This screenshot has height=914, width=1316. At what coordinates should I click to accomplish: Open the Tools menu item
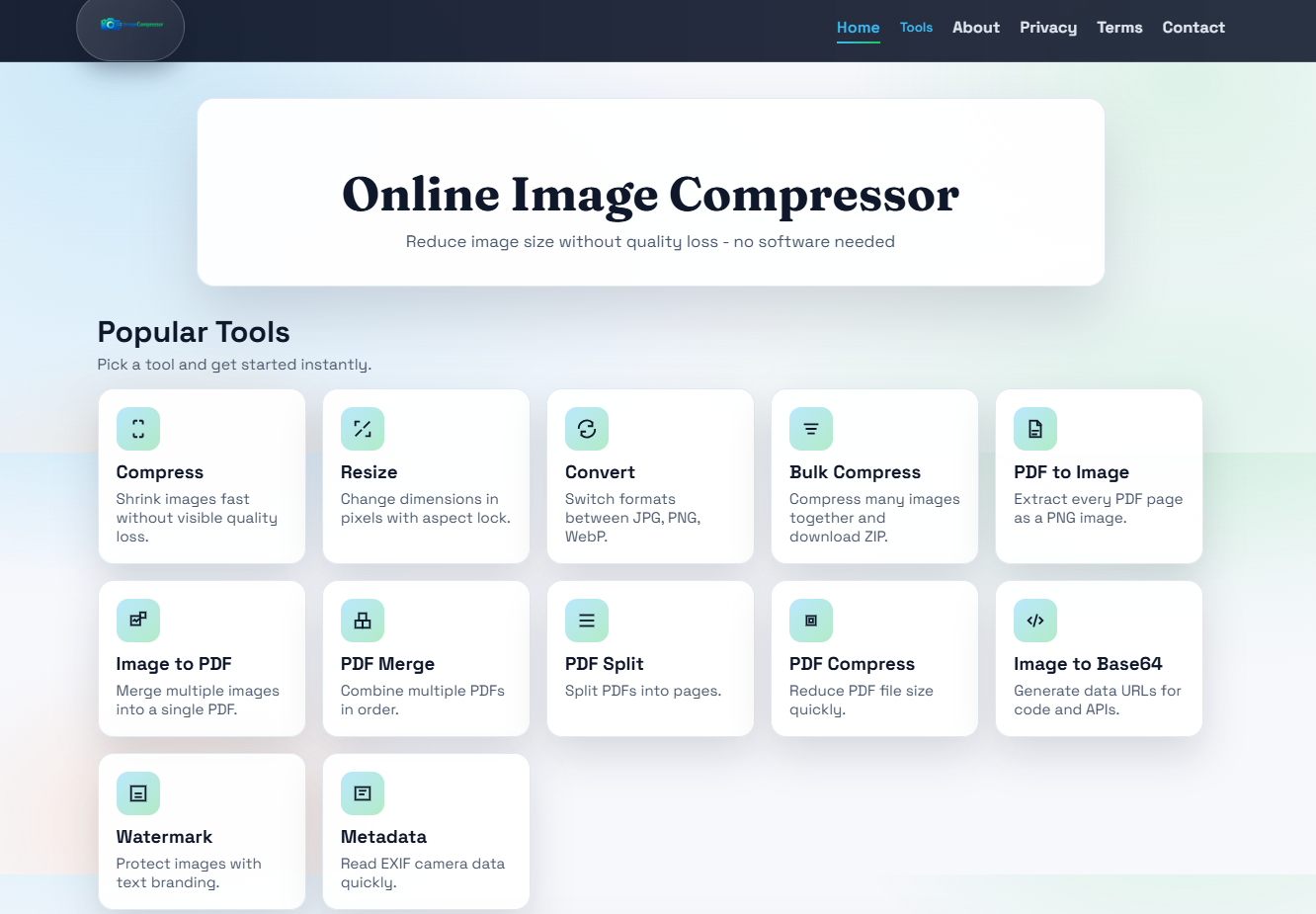pyautogui.click(x=916, y=28)
